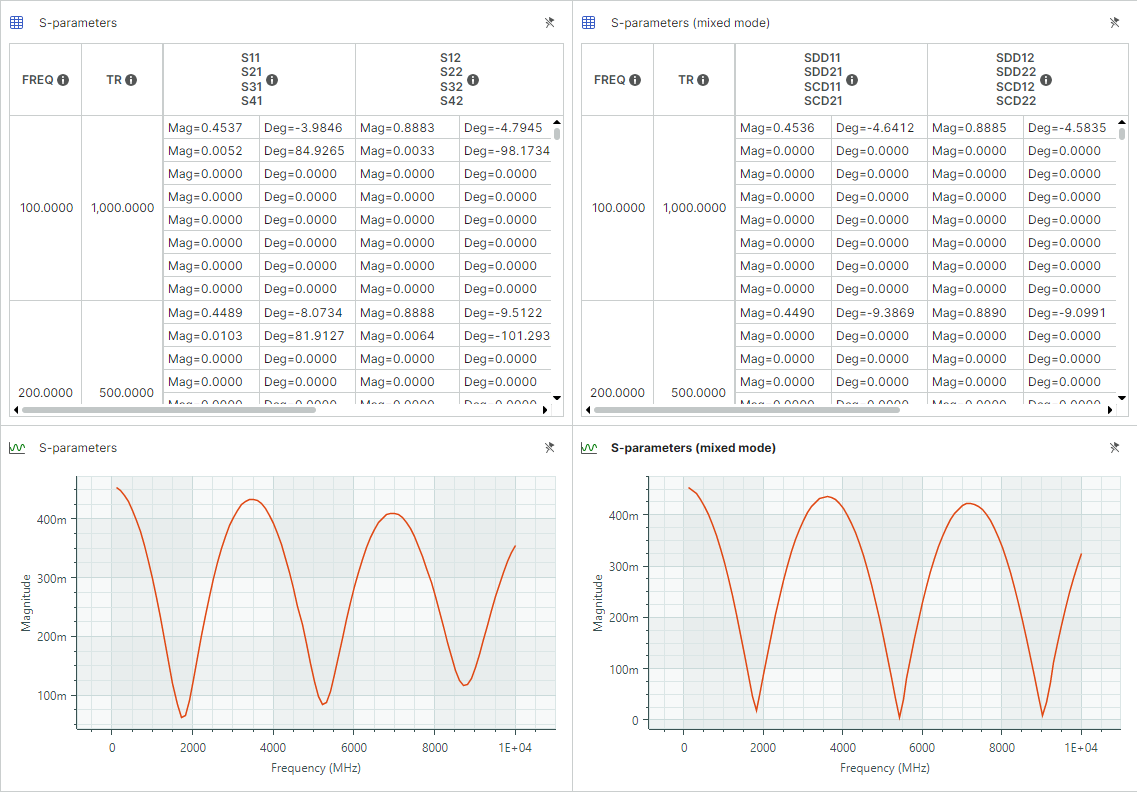The height and width of the screenshot is (792, 1137).
Task: Select cell Deg=-3.9846
Action: pos(307,128)
